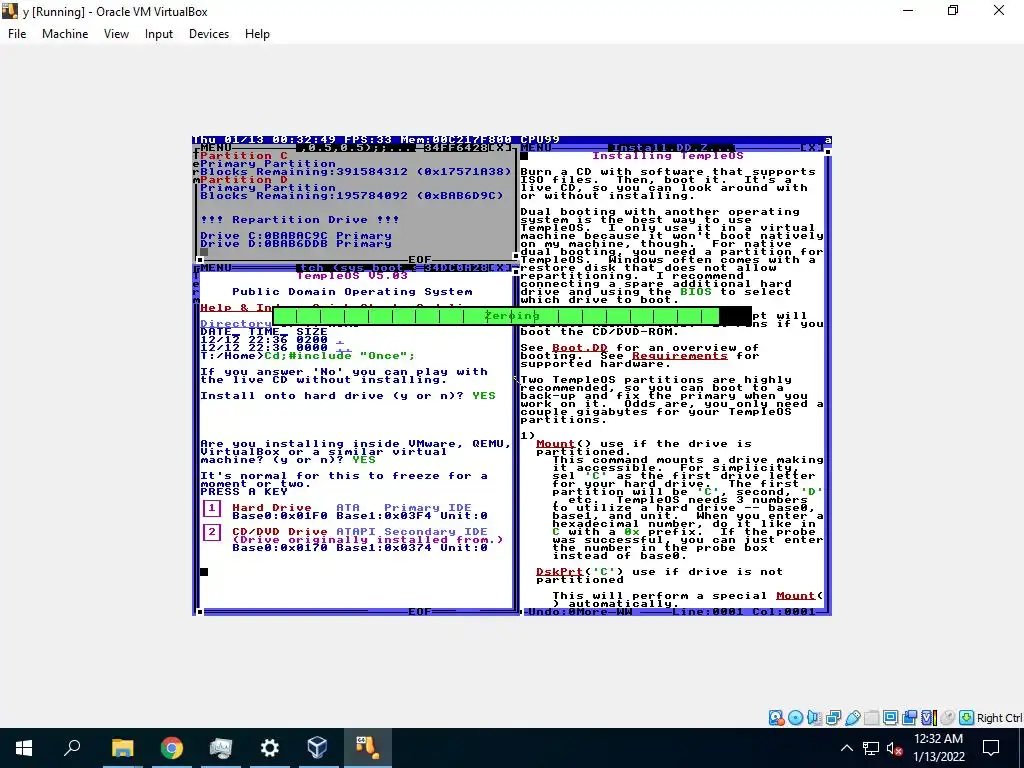1024x768 pixels.
Task: Select drive option 1 Hard Drive
Action: point(212,509)
